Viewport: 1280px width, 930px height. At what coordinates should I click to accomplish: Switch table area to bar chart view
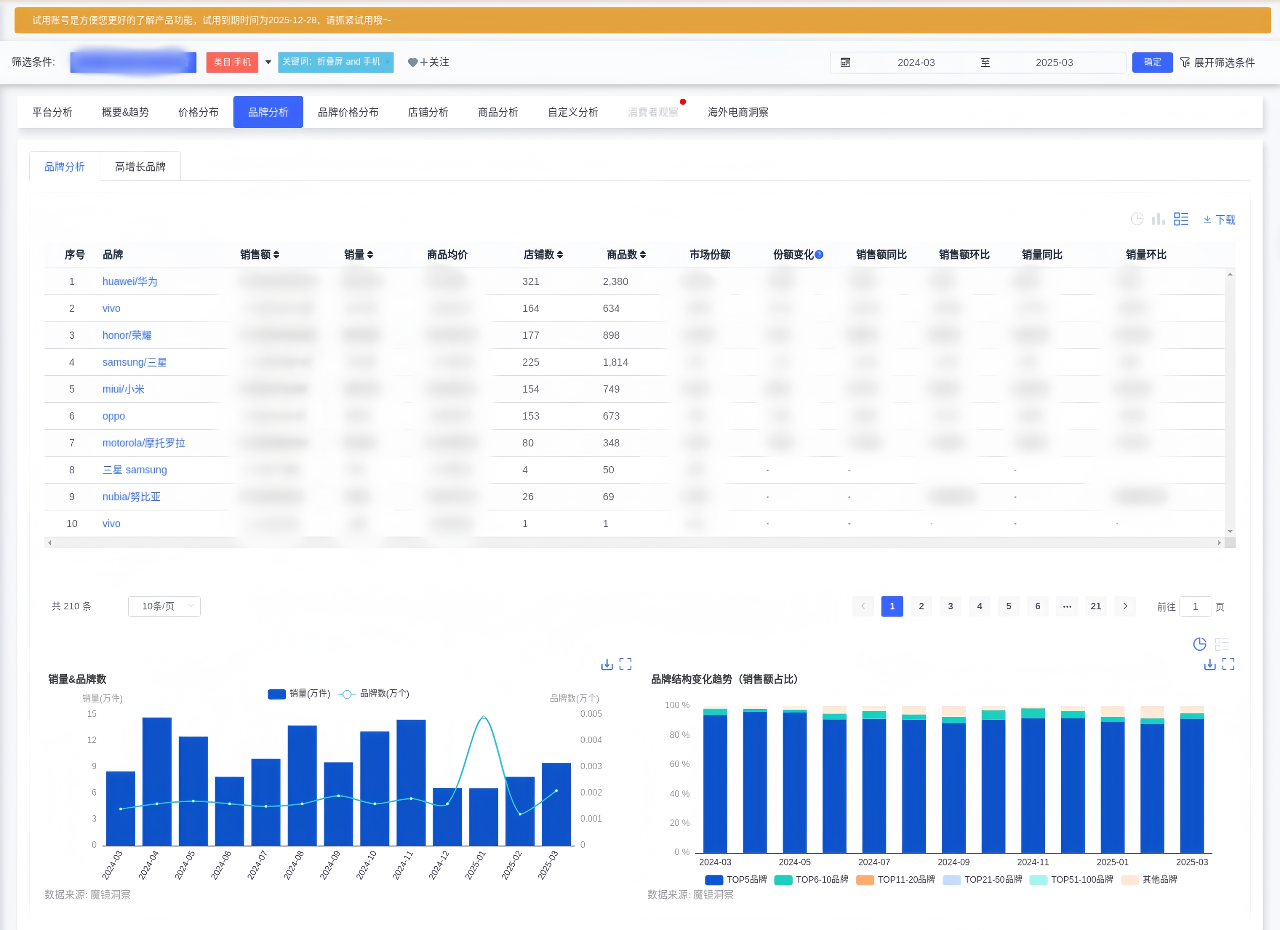1158,219
